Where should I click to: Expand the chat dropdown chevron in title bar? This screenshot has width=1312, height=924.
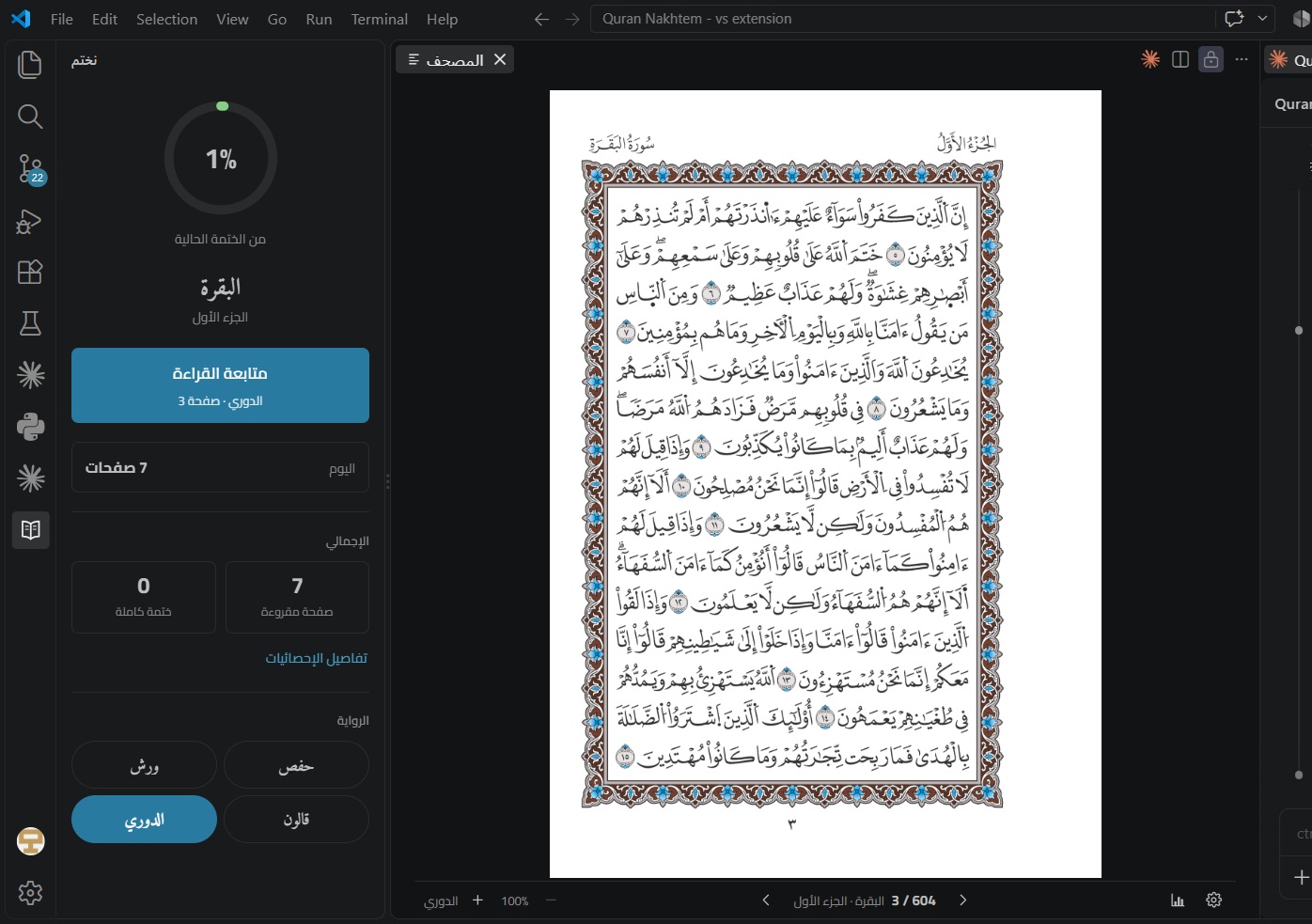tap(1262, 19)
